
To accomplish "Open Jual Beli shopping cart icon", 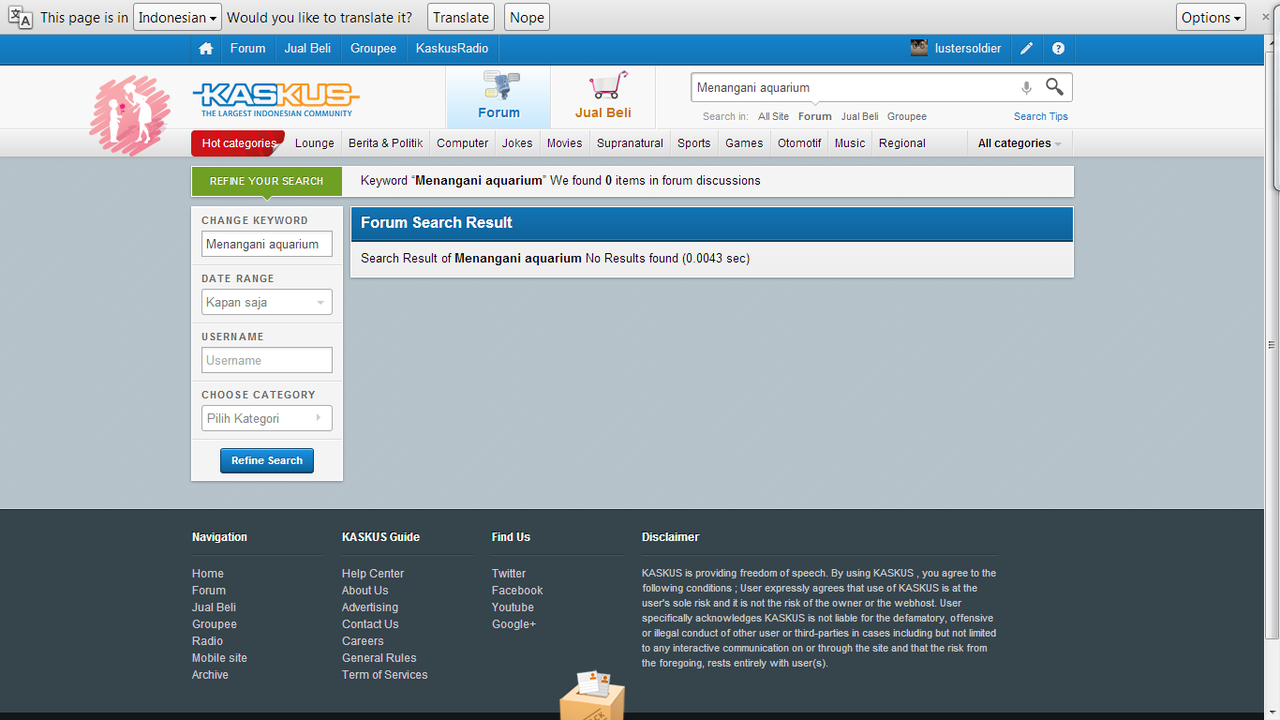I will (608, 85).
